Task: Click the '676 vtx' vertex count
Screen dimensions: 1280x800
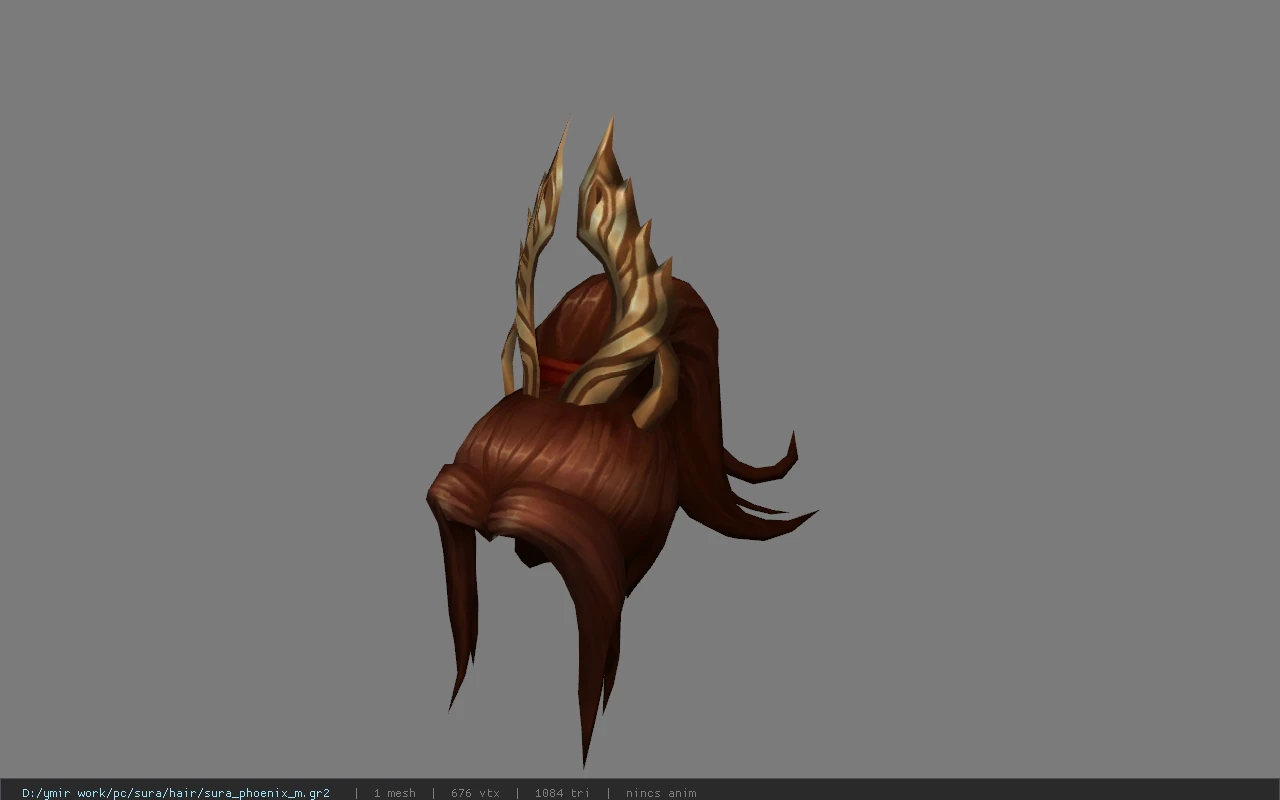Action: point(475,793)
